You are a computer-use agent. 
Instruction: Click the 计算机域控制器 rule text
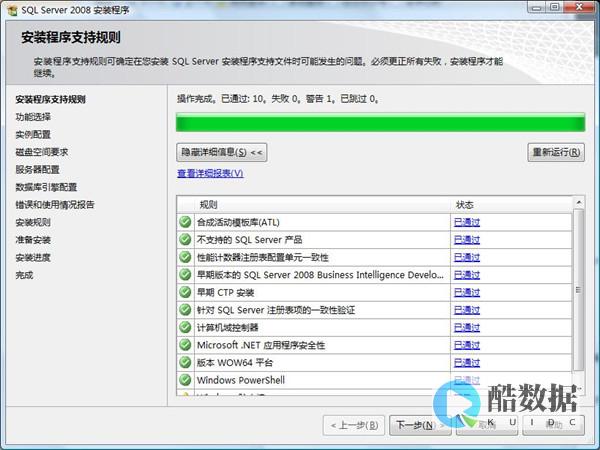pyautogui.click(x=228, y=327)
